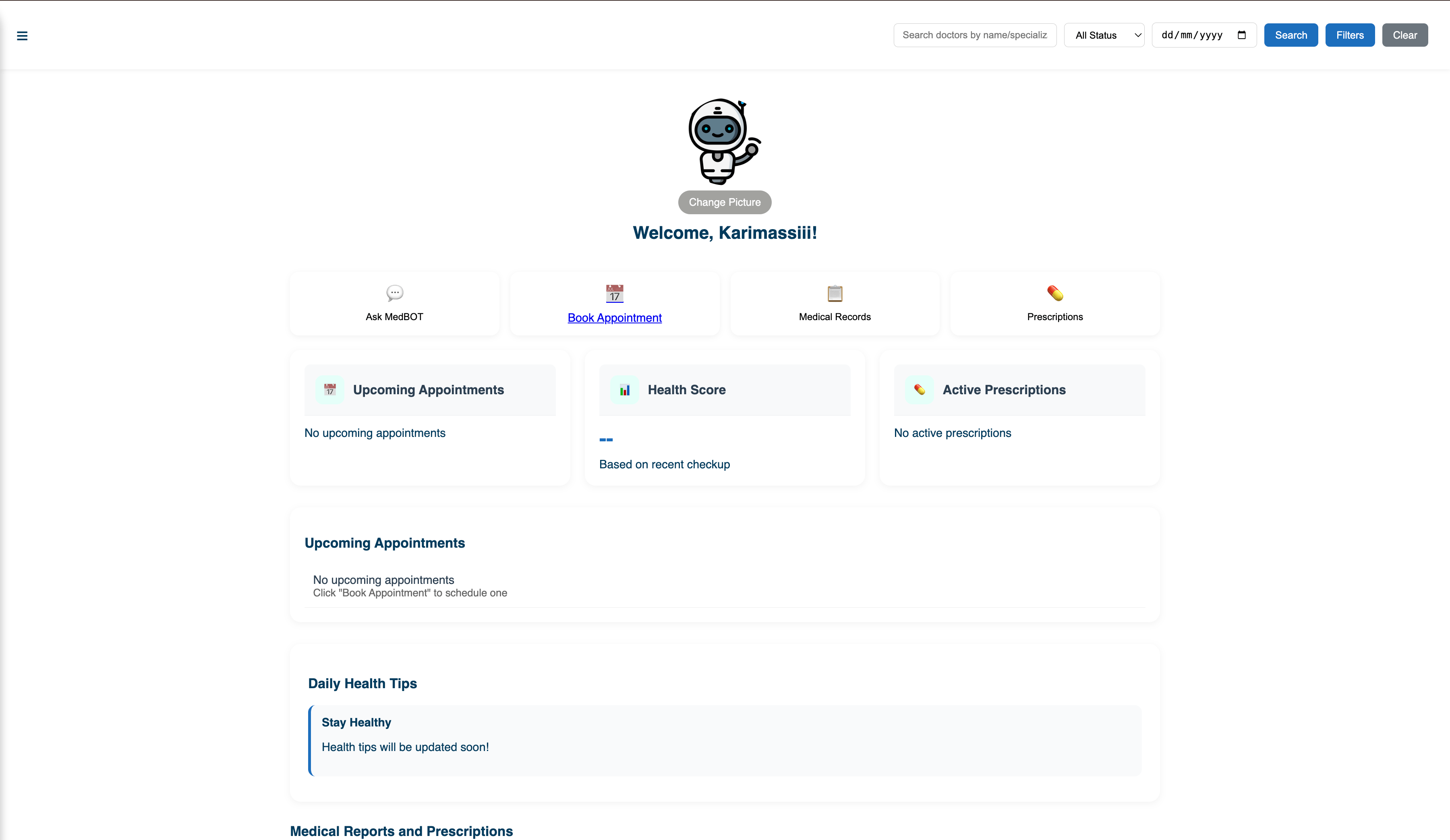The width and height of the screenshot is (1450, 840).
Task: Click the health score progress indicator
Action: 607,440
